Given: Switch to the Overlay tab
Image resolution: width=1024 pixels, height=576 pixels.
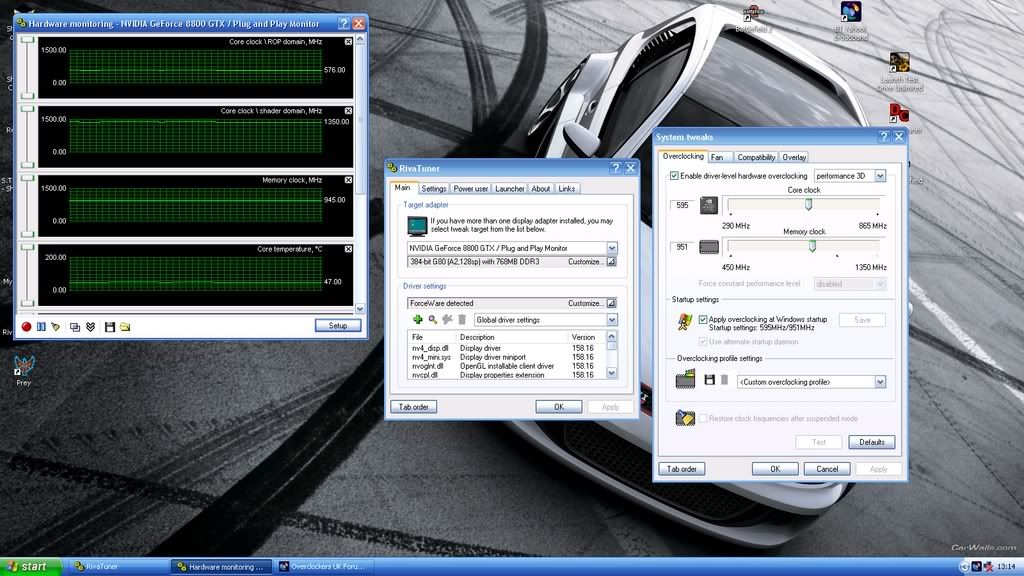Looking at the screenshot, I should click(794, 157).
